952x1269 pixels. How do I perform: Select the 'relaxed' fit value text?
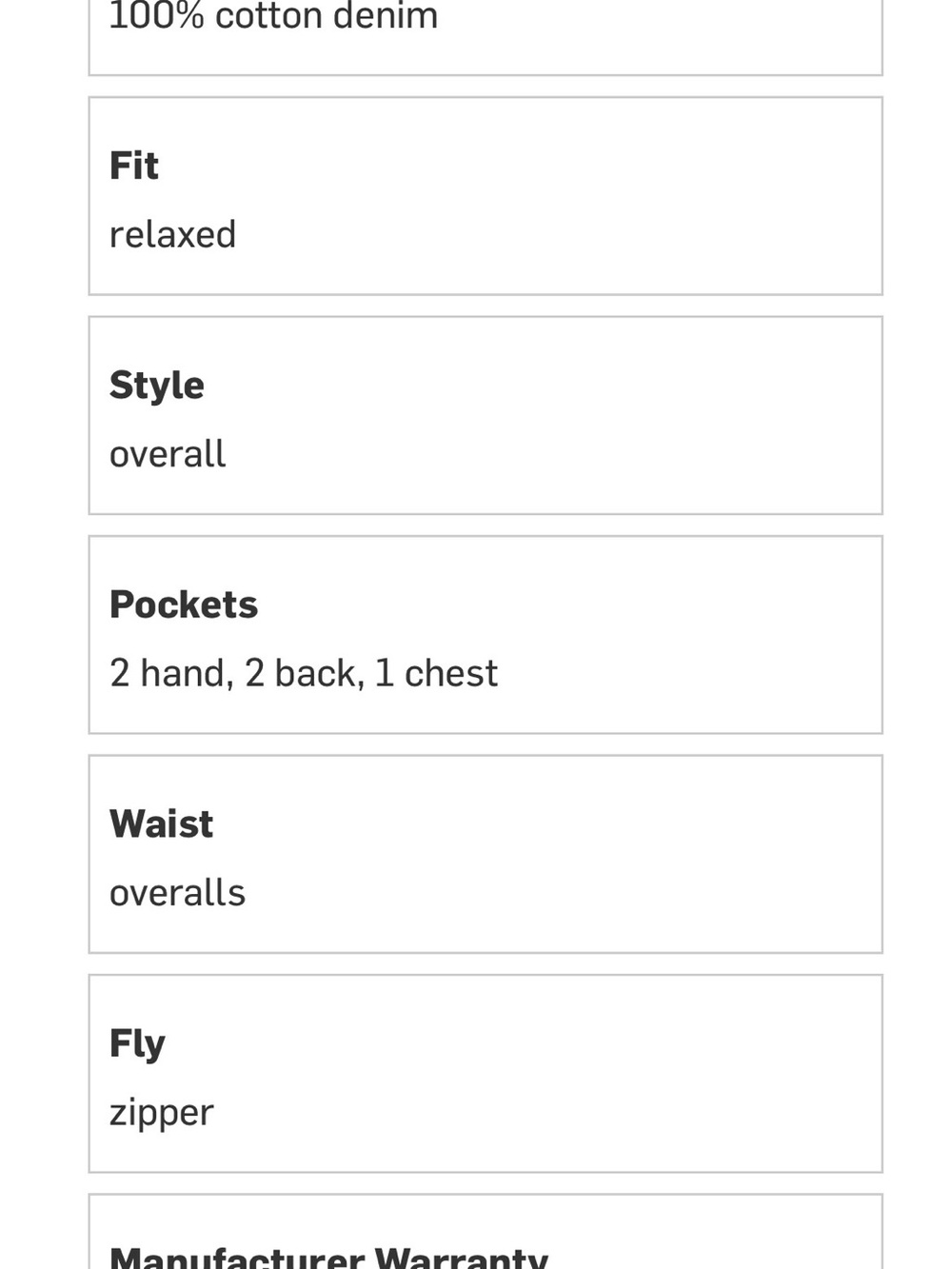coord(172,234)
